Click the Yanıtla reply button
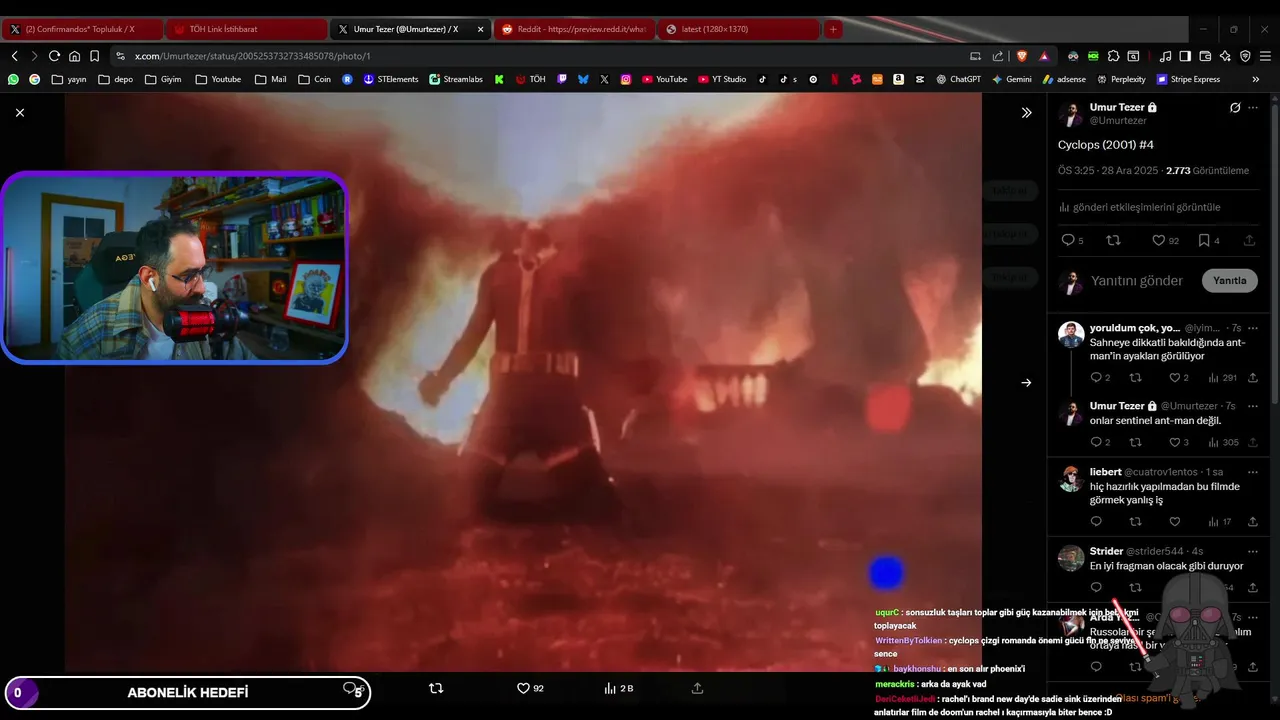Image resolution: width=1280 pixels, height=720 pixels. [1229, 281]
